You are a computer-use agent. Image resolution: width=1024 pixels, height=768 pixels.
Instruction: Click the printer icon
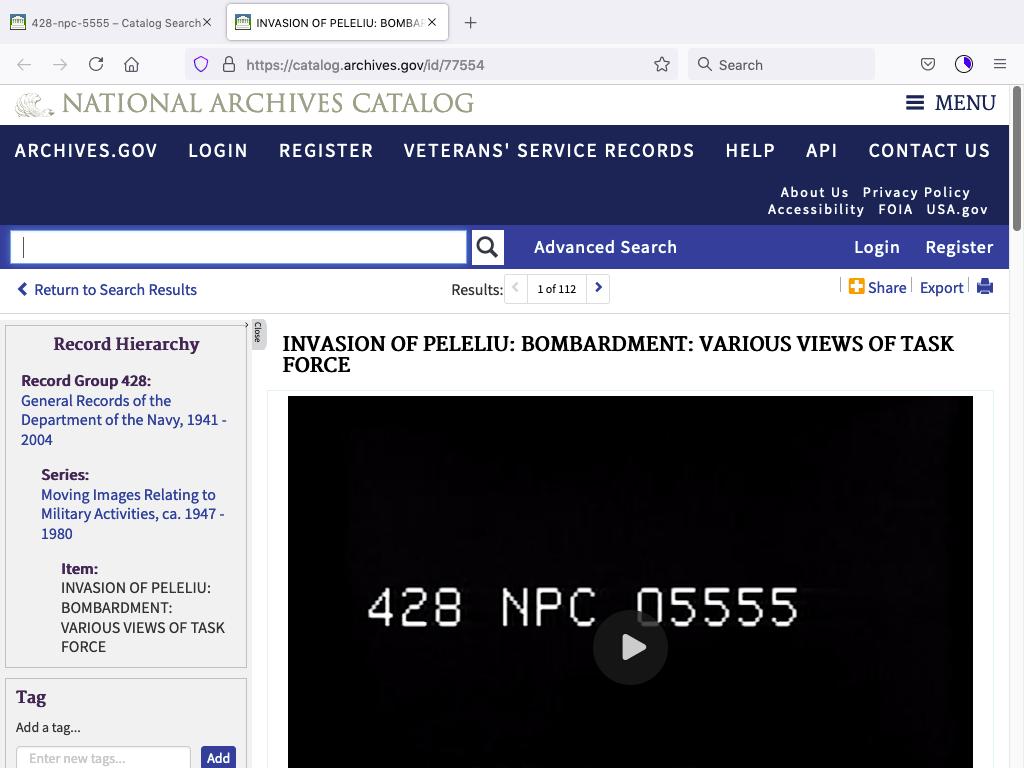pyautogui.click(x=985, y=287)
